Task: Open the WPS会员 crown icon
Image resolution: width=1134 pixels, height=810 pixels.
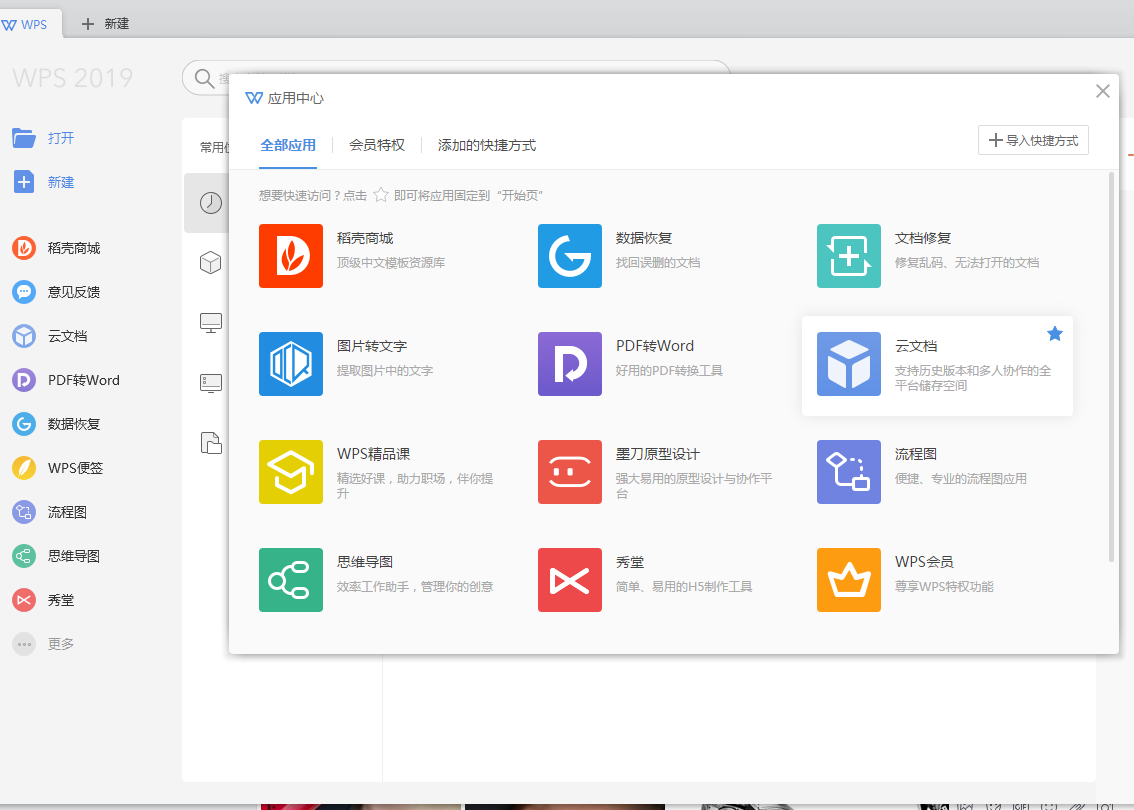Action: [x=848, y=580]
